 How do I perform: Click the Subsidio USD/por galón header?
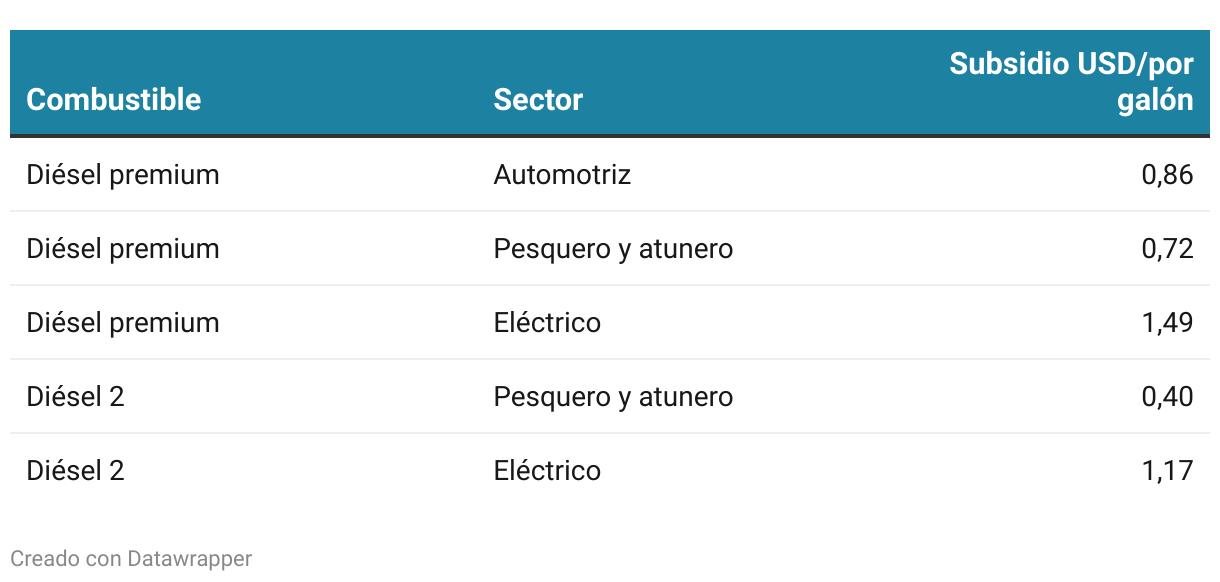1071,82
